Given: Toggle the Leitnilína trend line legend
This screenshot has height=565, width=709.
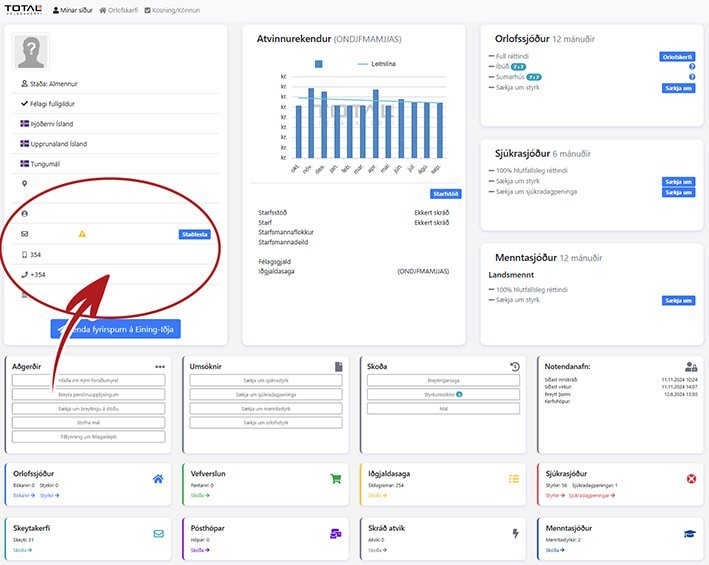Looking at the screenshot, I should [378, 63].
